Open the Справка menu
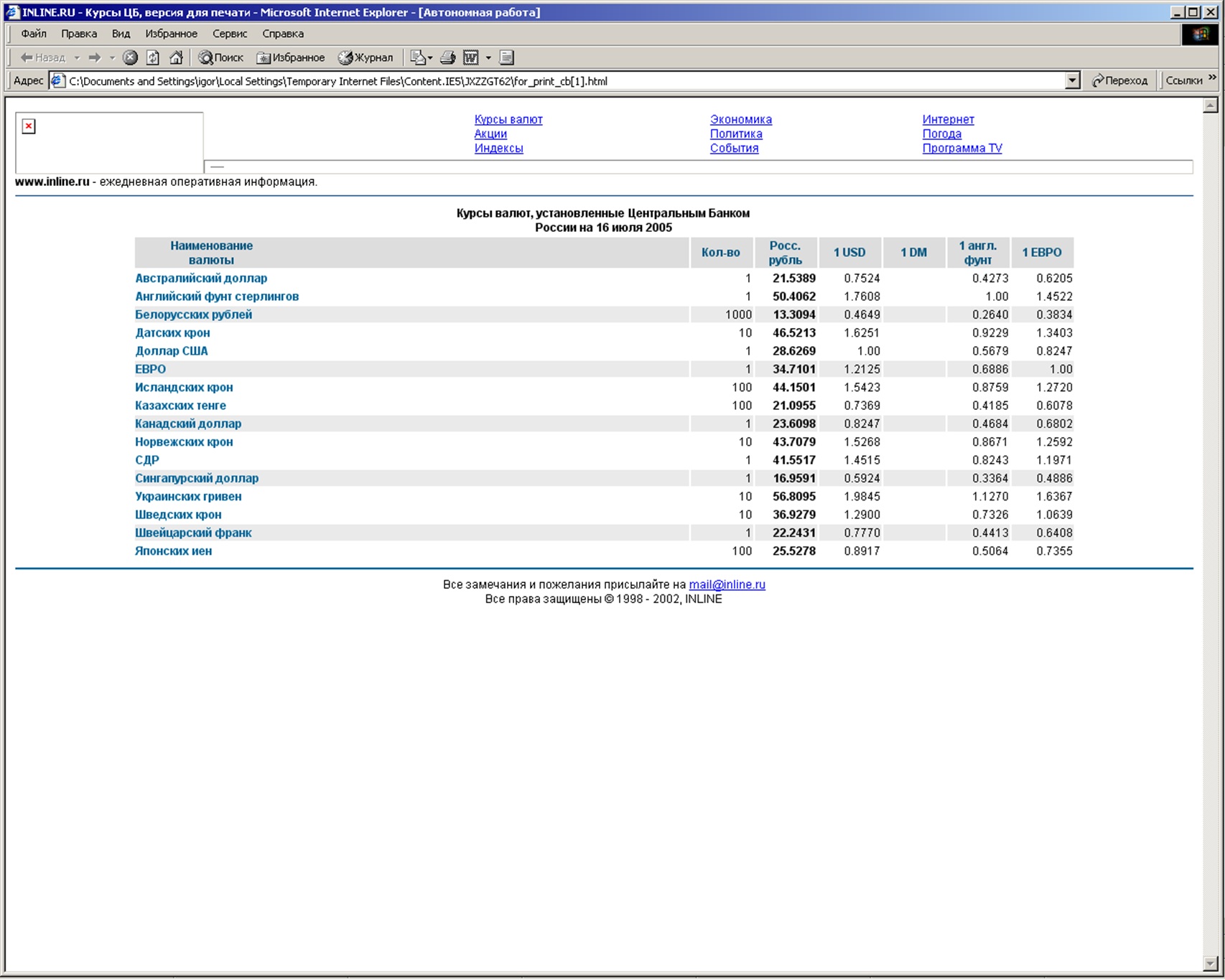This screenshot has height=980, width=1225. [283, 34]
